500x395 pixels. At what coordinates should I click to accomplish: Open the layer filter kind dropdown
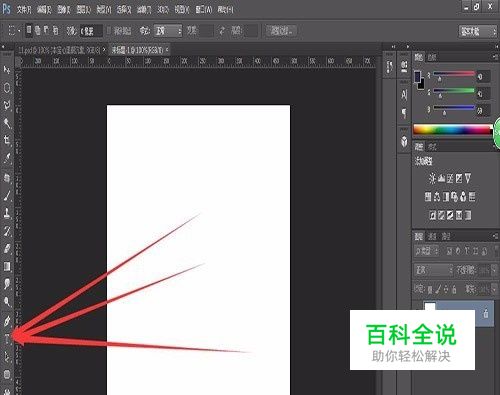tap(426, 251)
